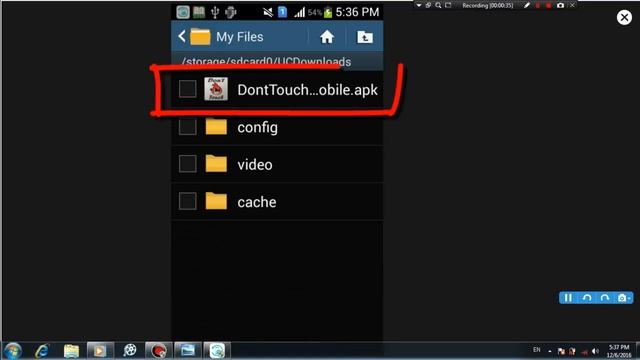The height and width of the screenshot is (360, 640).
Task: Tap the Android debugging status icon
Action: click(231, 12)
